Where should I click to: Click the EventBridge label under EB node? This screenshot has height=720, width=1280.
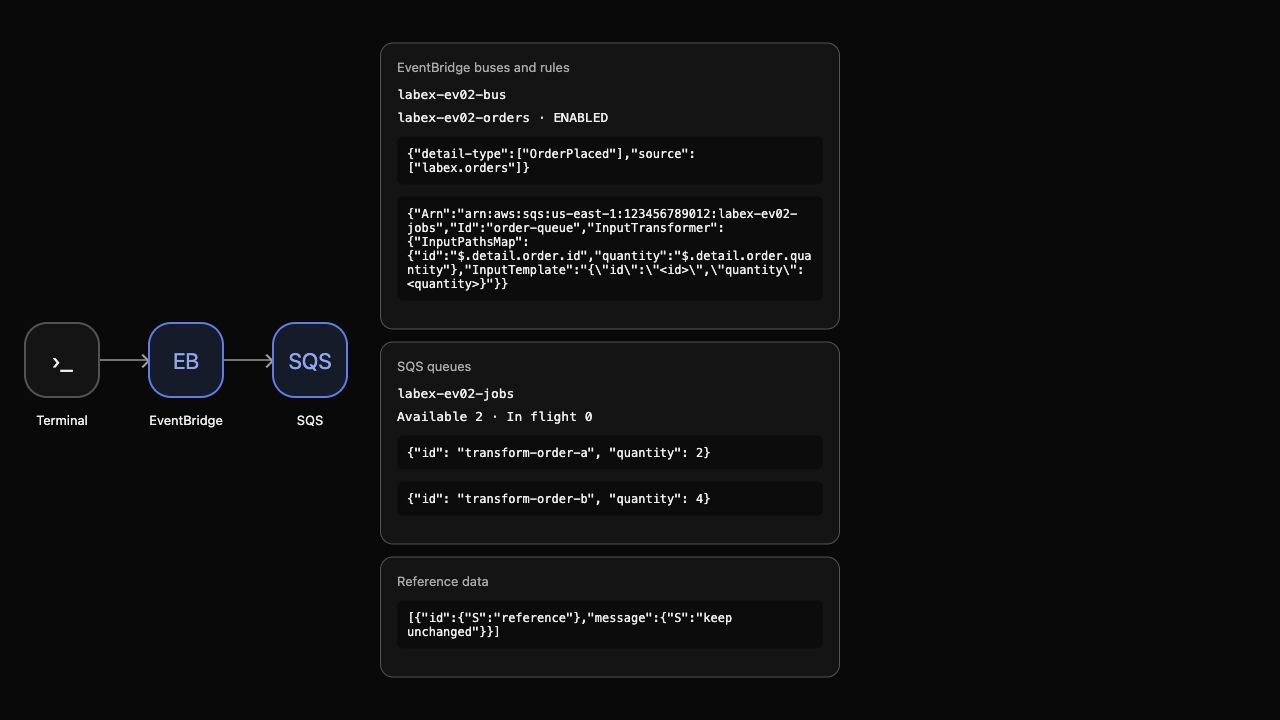click(186, 421)
